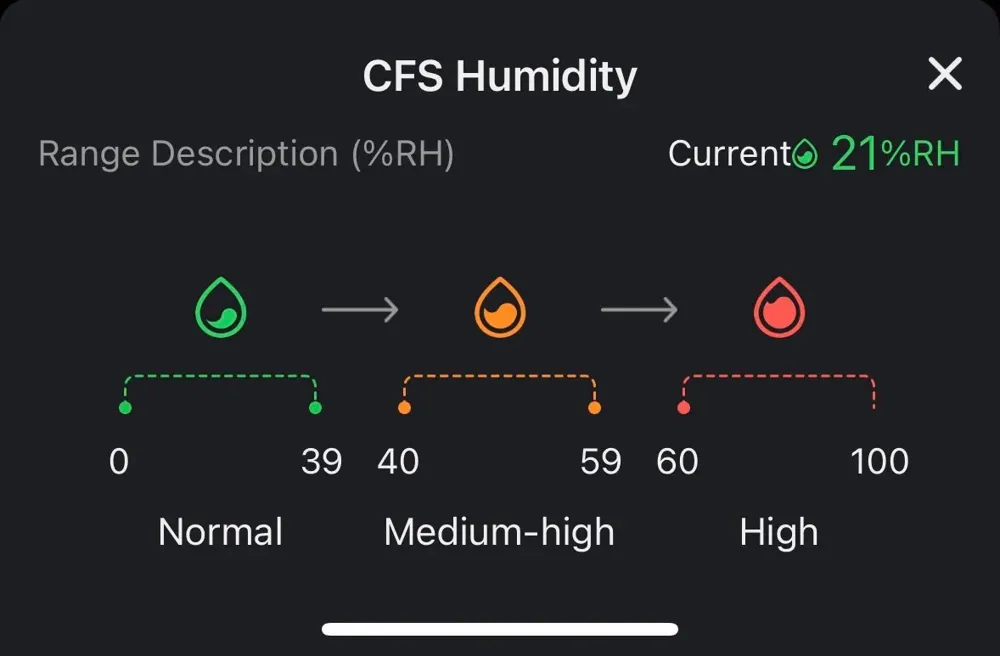The height and width of the screenshot is (656, 1000).
Task: Tap the CFS Humidity title
Action: tap(500, 77)
